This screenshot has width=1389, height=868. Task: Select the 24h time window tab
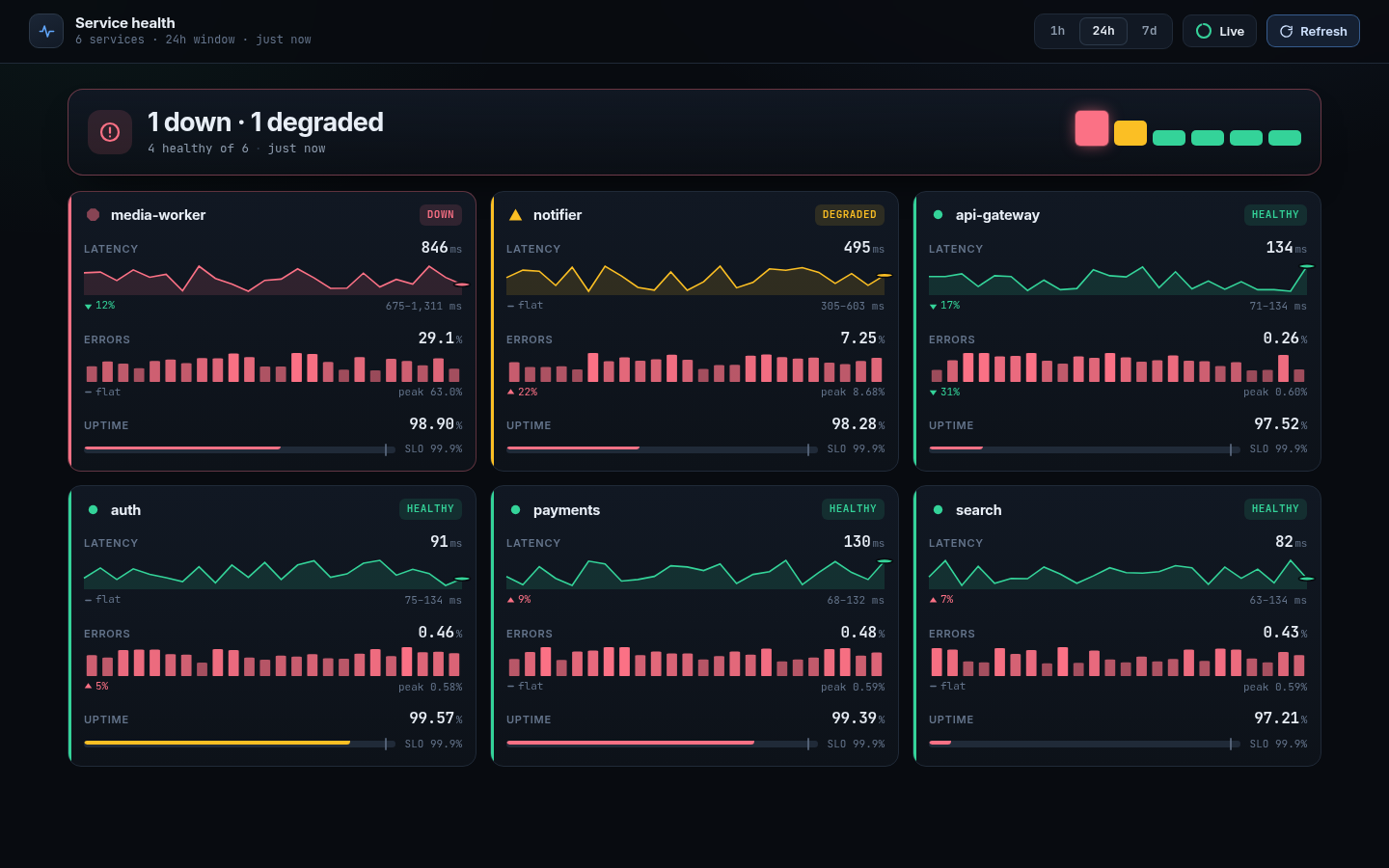pyautogui.click(x=1103, y=31)
